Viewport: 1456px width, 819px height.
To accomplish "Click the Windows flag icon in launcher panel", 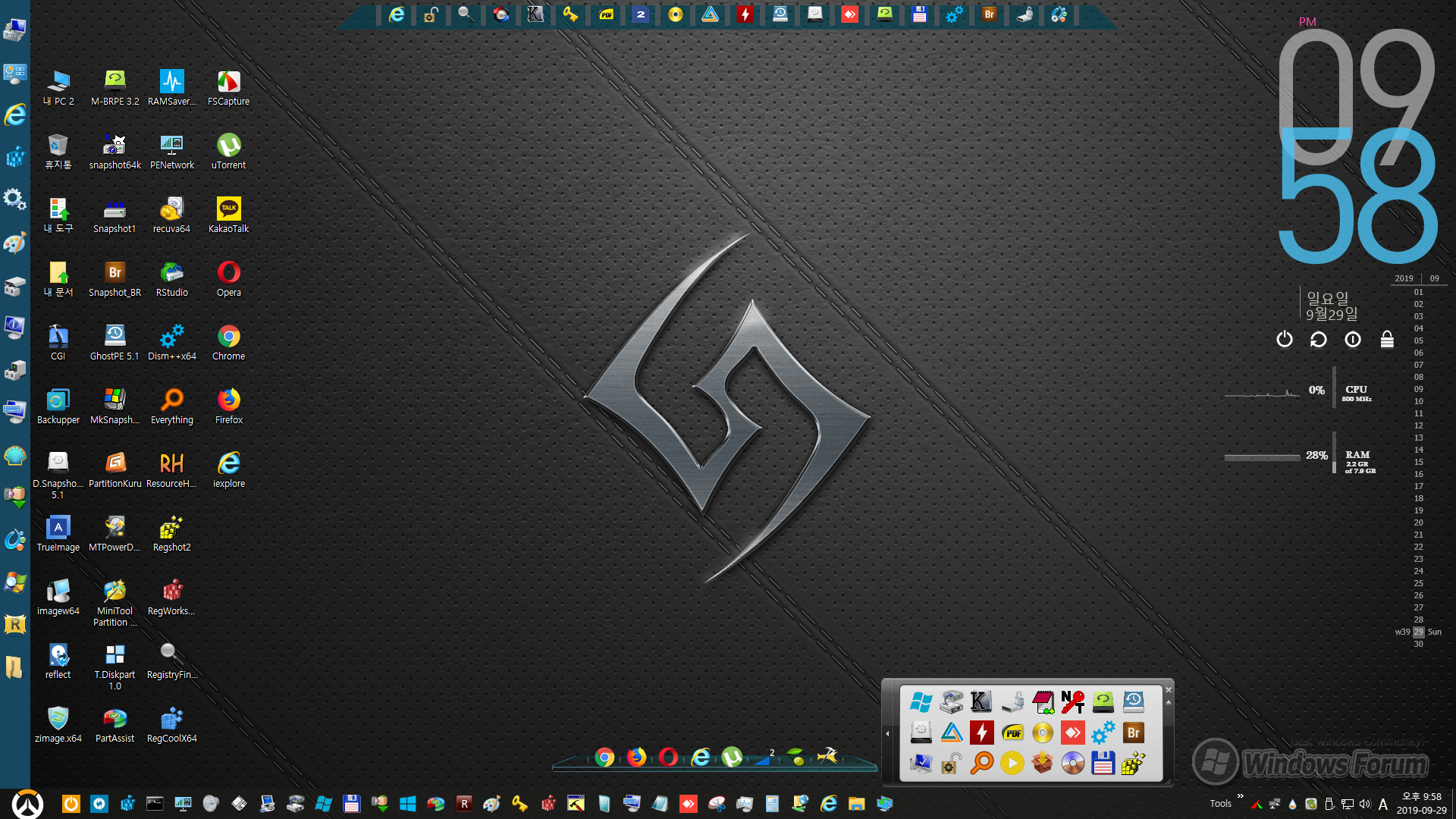I will [x=921, y=702].
